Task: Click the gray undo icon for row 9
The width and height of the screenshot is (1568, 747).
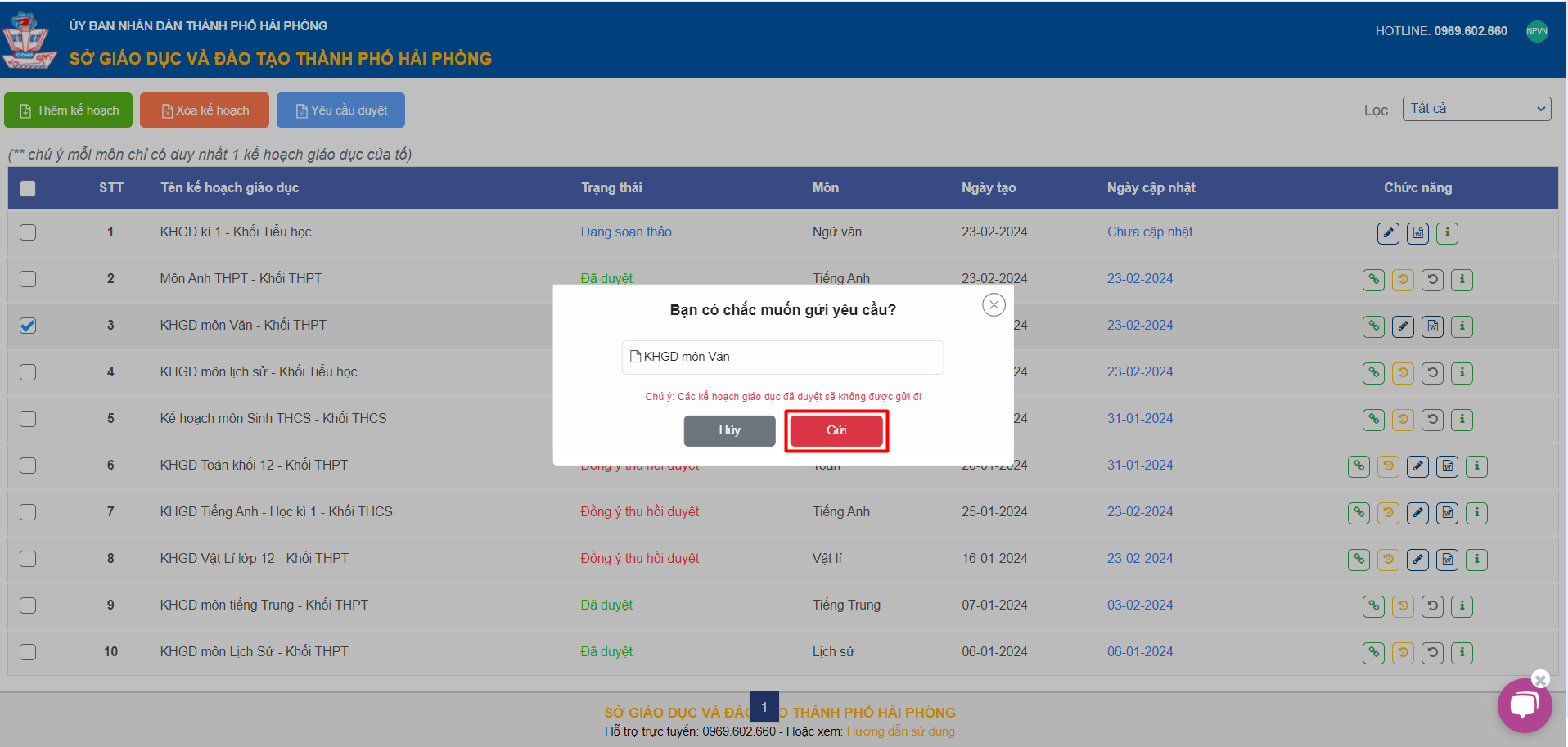Action: point(1432,606)
